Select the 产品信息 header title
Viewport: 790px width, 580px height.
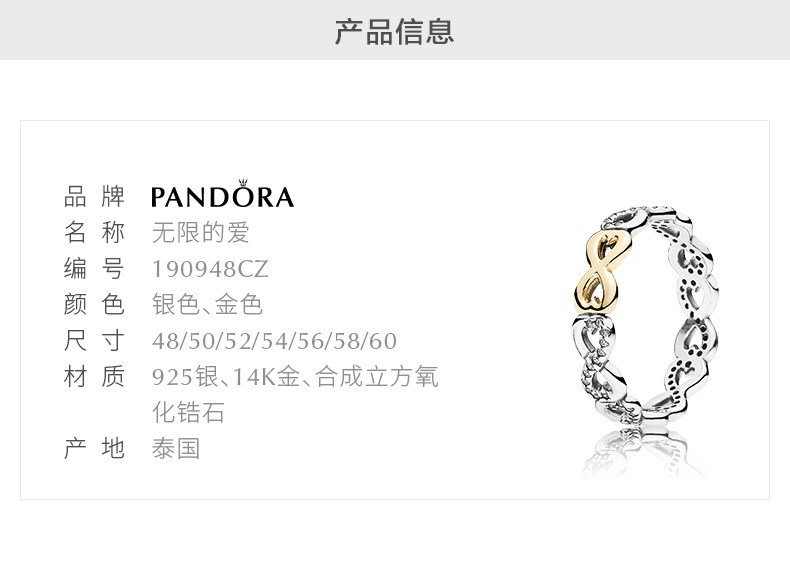tap(394, 31)
